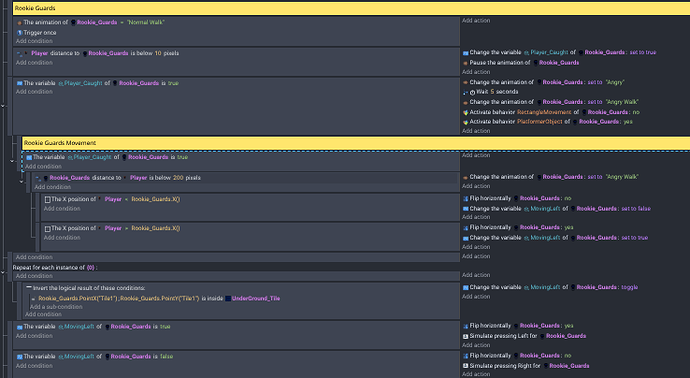Click icon of first Change animation to "Angry Walk" action
The width and height of the screenshot is (690, 378).
[466, 102]
